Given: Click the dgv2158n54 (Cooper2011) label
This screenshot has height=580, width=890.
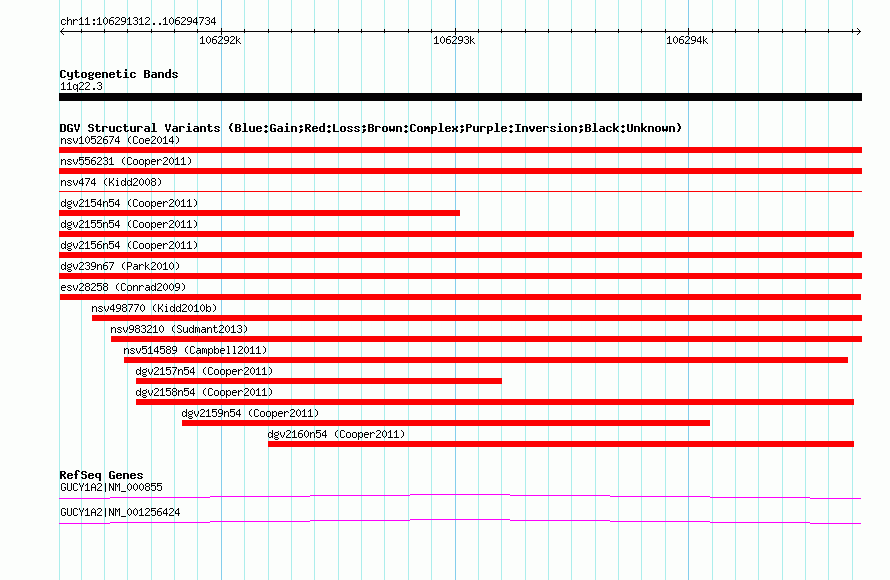Looking at the screenshot, I should [204, 392].
